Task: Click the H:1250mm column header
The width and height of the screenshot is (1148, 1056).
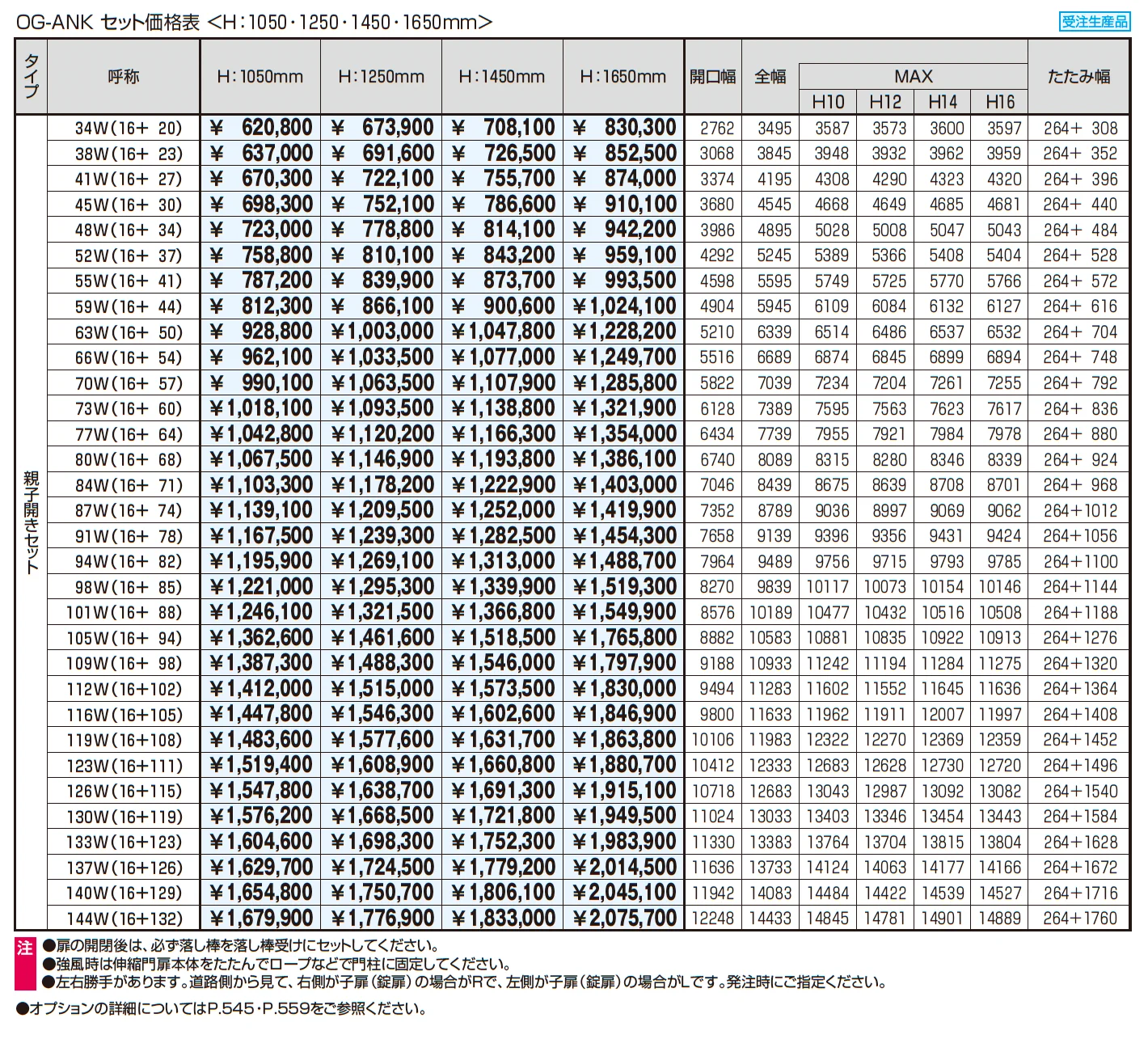Action: click(382, 77)
